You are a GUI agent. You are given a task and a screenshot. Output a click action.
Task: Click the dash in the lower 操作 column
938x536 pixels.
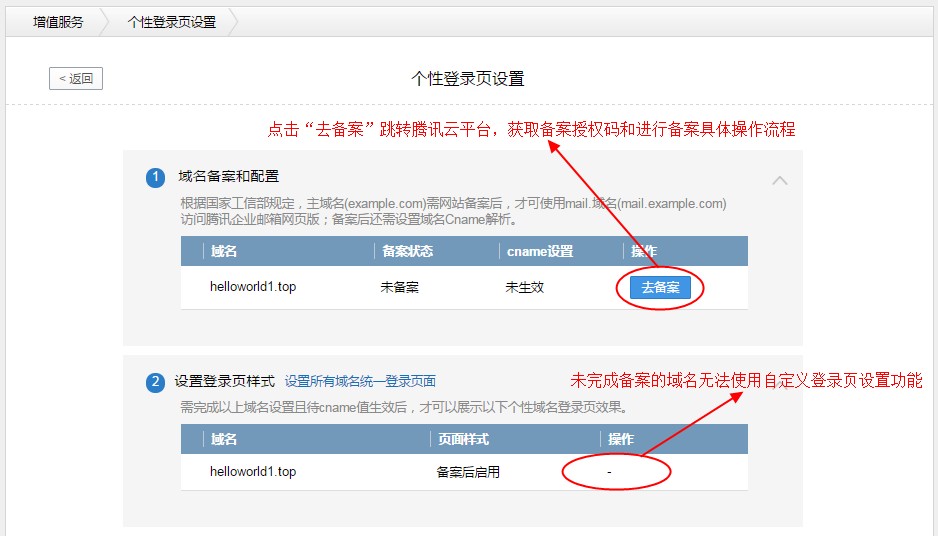click(609, 472)
